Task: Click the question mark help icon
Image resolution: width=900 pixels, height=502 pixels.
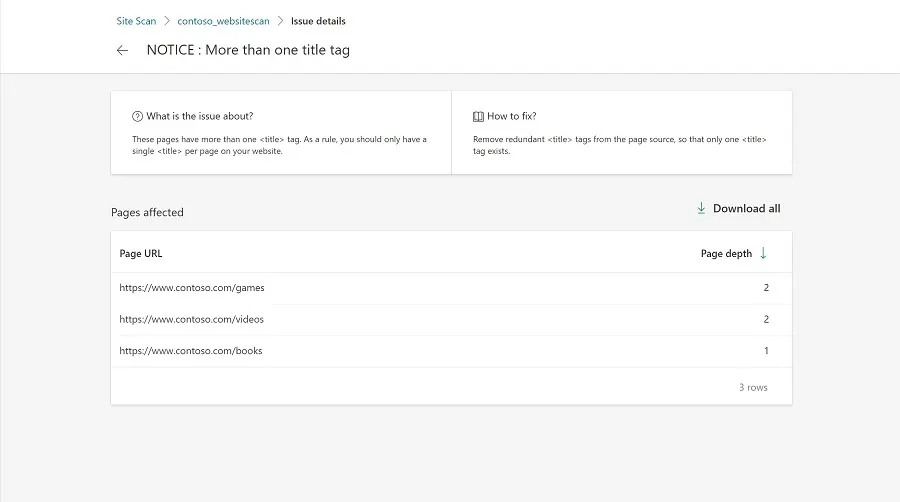Action: (x=138, y=116)
